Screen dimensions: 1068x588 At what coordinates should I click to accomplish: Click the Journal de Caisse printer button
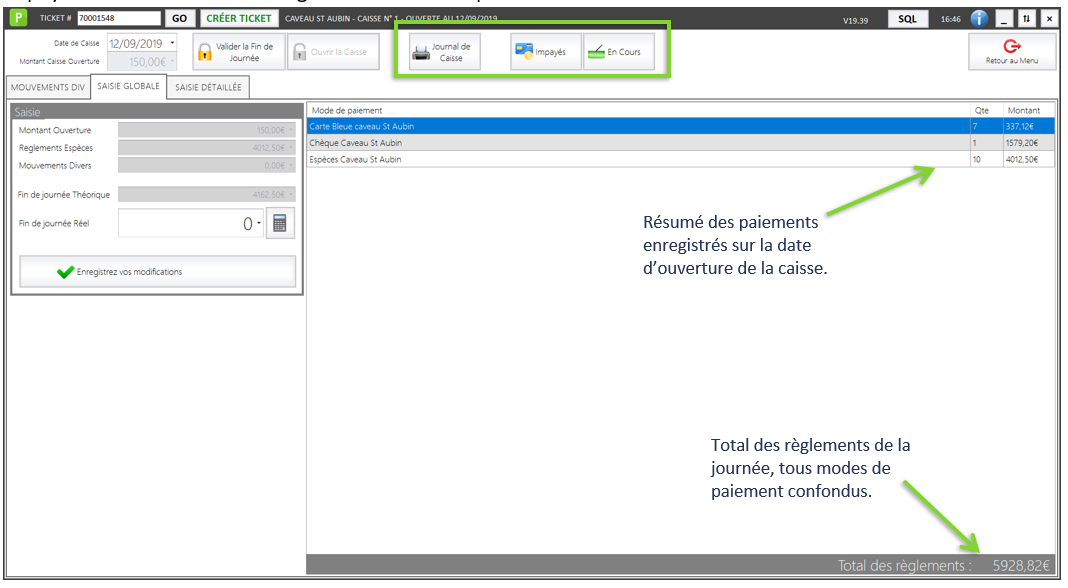445,52
